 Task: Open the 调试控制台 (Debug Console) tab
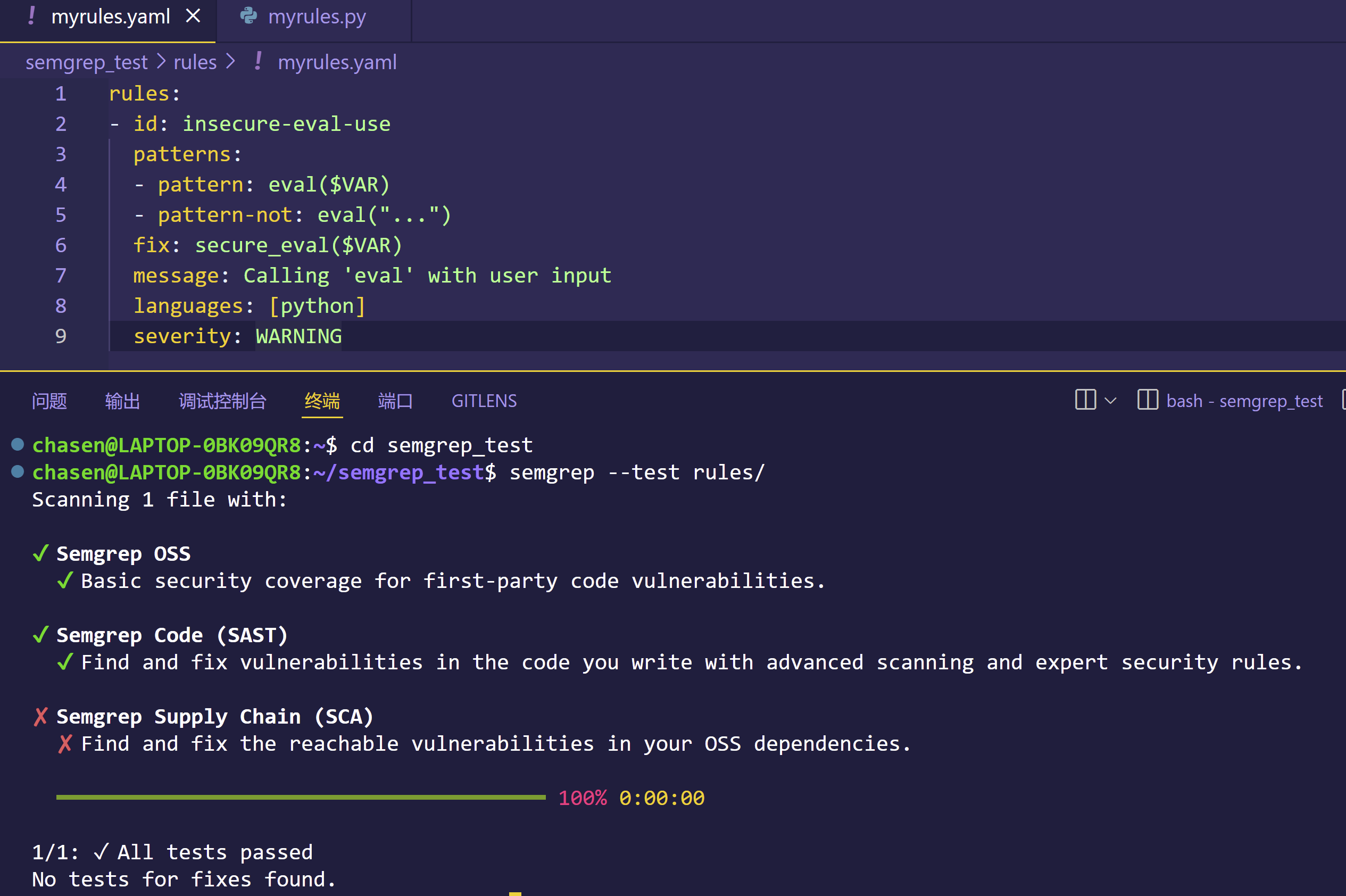222,401
